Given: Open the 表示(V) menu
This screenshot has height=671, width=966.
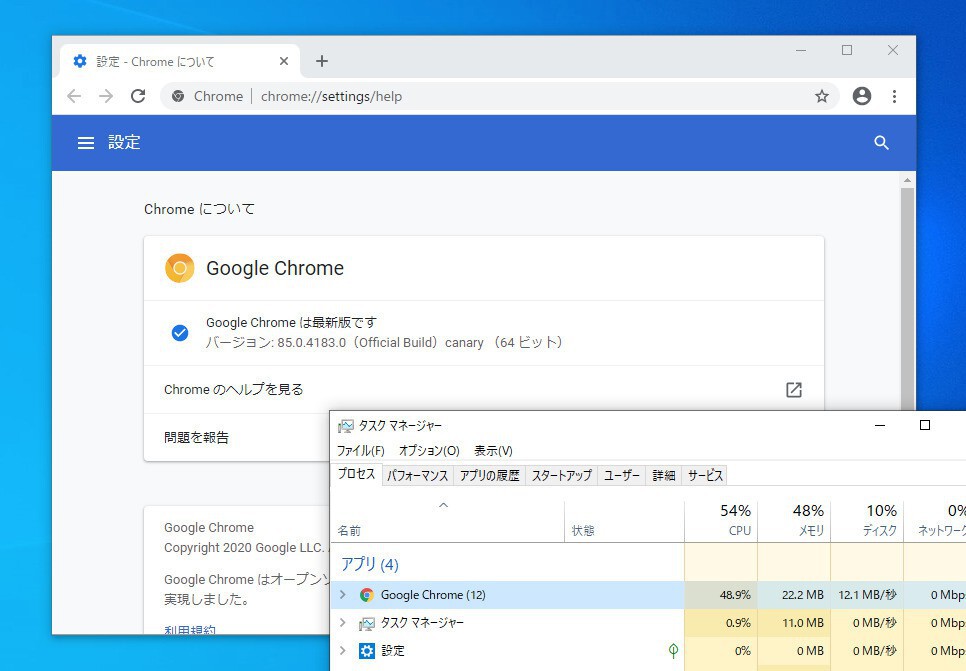Looking at the screenshot, I should point(493,451).
